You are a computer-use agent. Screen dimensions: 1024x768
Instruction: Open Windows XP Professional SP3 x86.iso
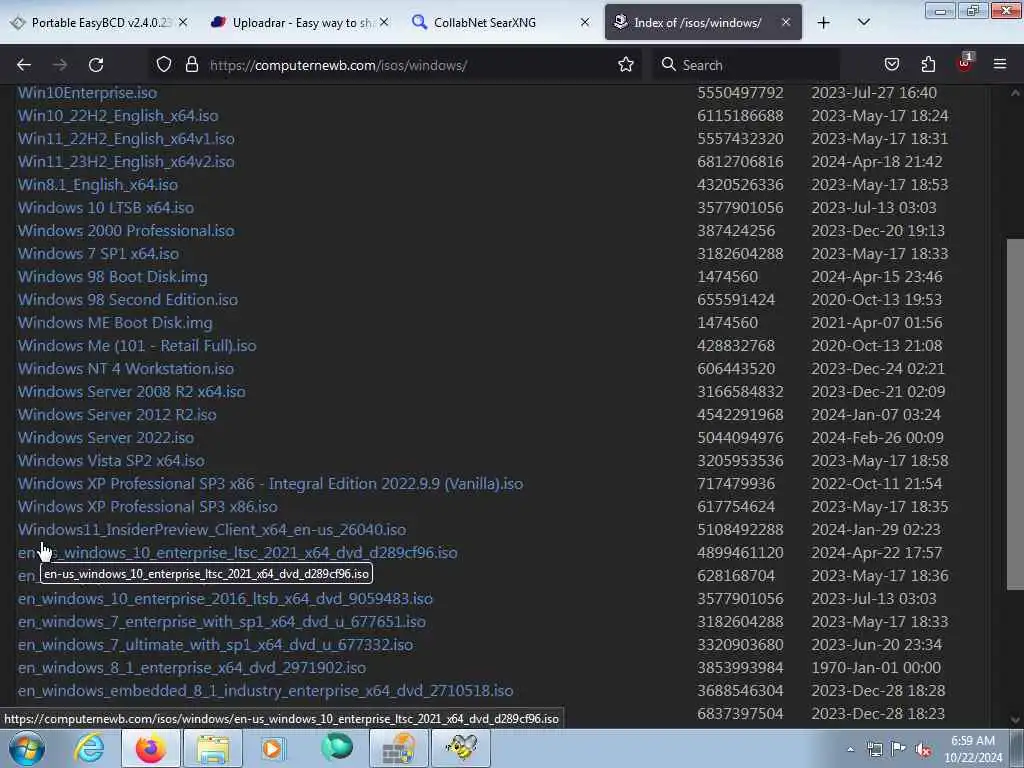point(148,507)
